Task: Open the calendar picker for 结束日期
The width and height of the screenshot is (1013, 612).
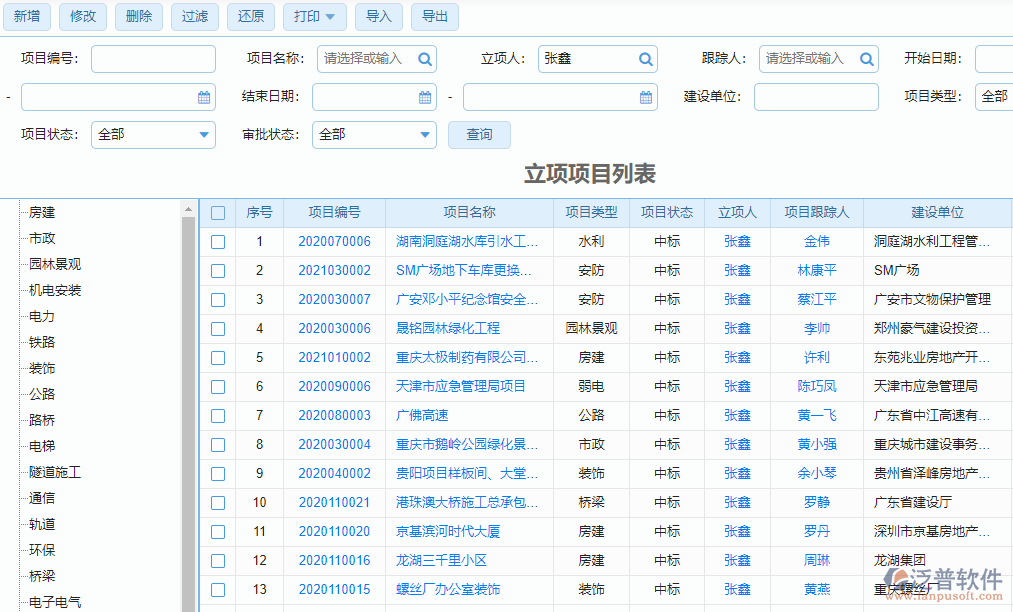Action: [425, 97]
